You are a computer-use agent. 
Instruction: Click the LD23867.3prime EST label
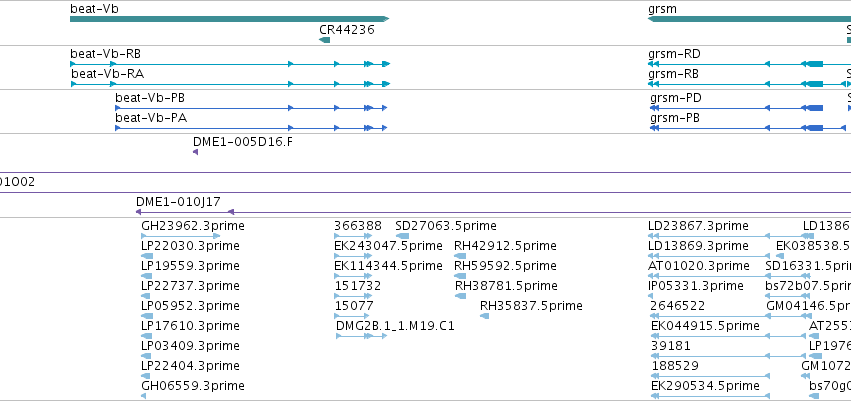click(x=698, y=226)
